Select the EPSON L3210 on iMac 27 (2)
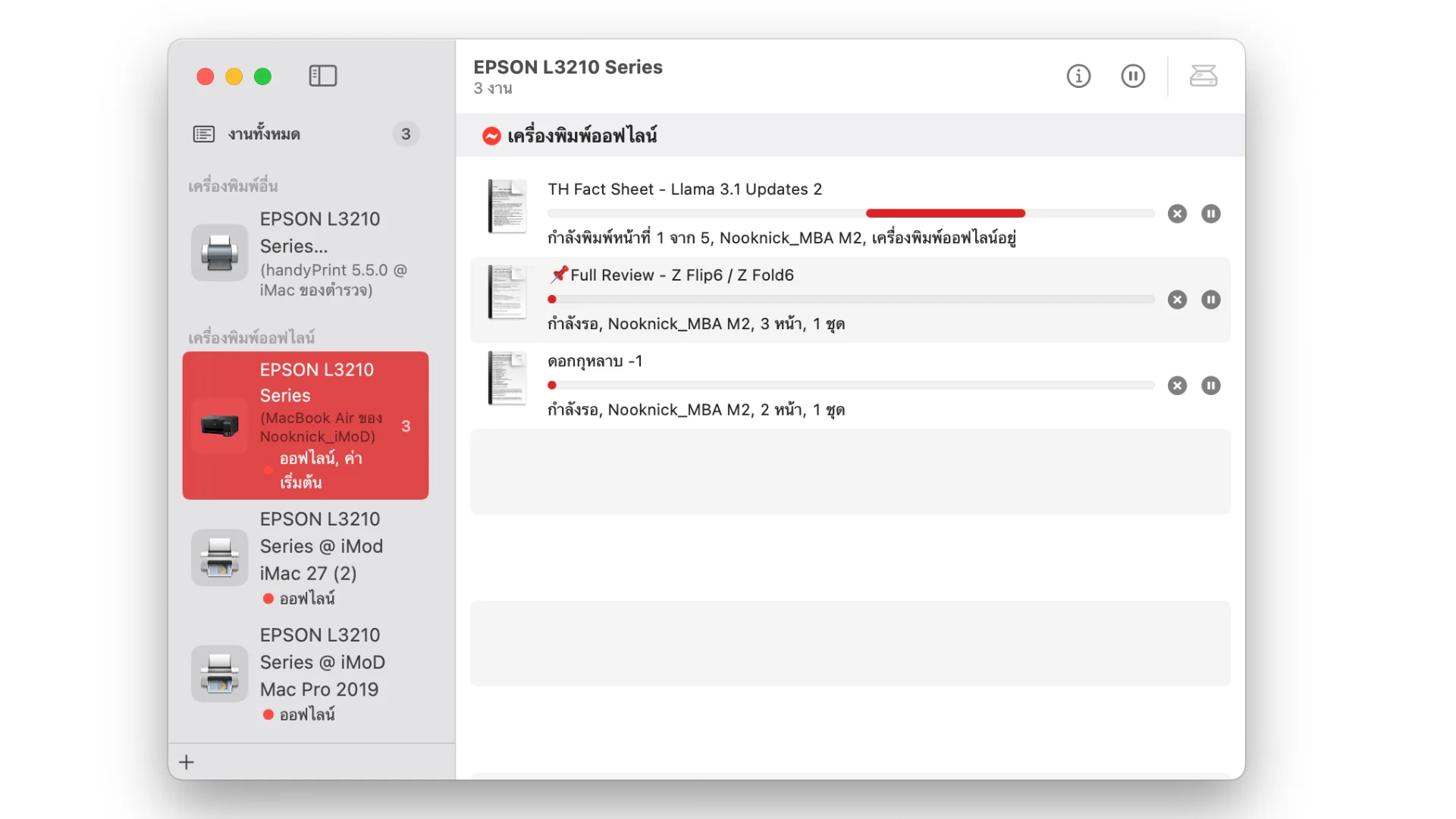1456x819 pixels. pos(303,557)
